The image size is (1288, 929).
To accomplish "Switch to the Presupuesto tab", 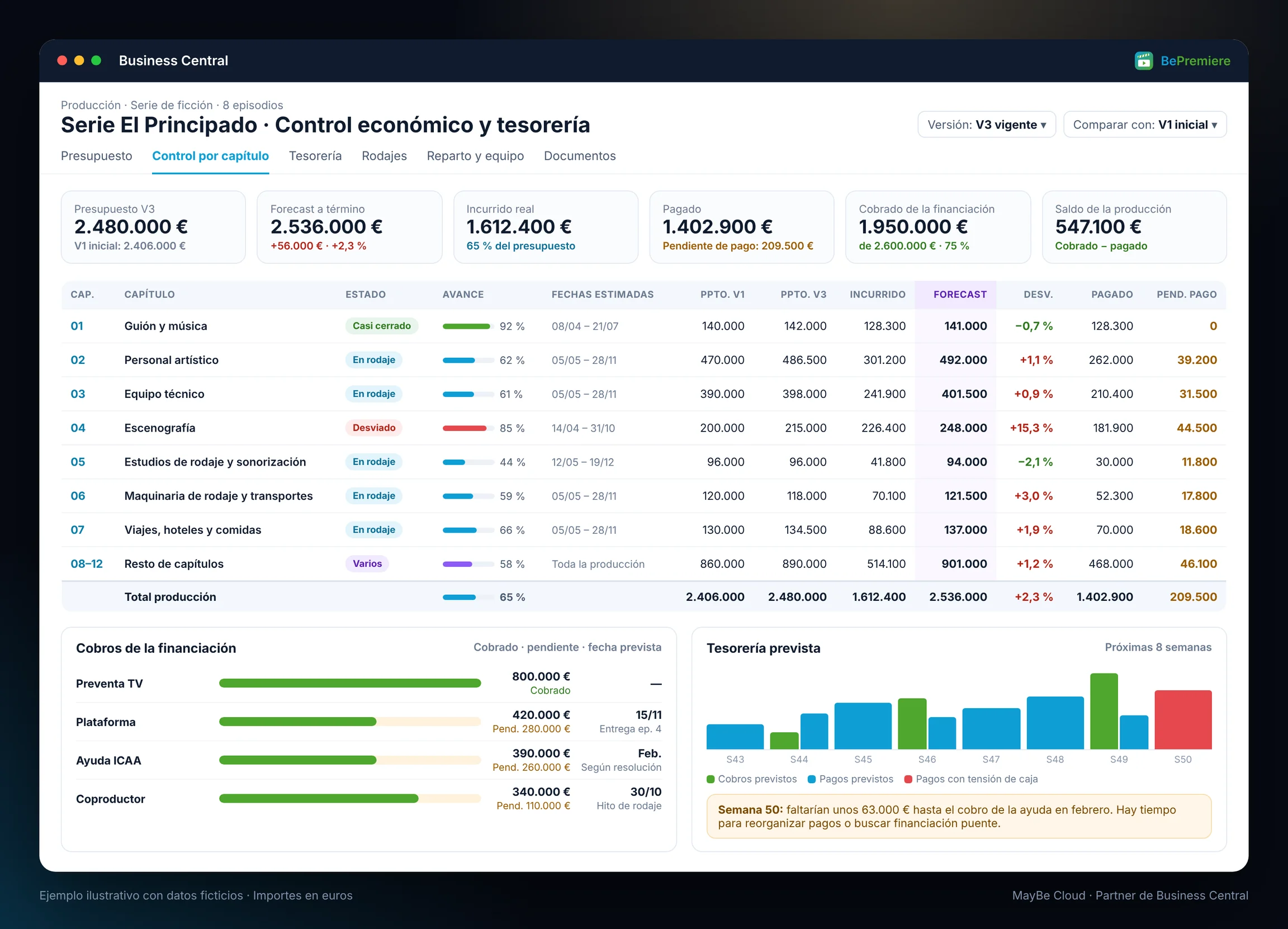I will click(97, 155).
